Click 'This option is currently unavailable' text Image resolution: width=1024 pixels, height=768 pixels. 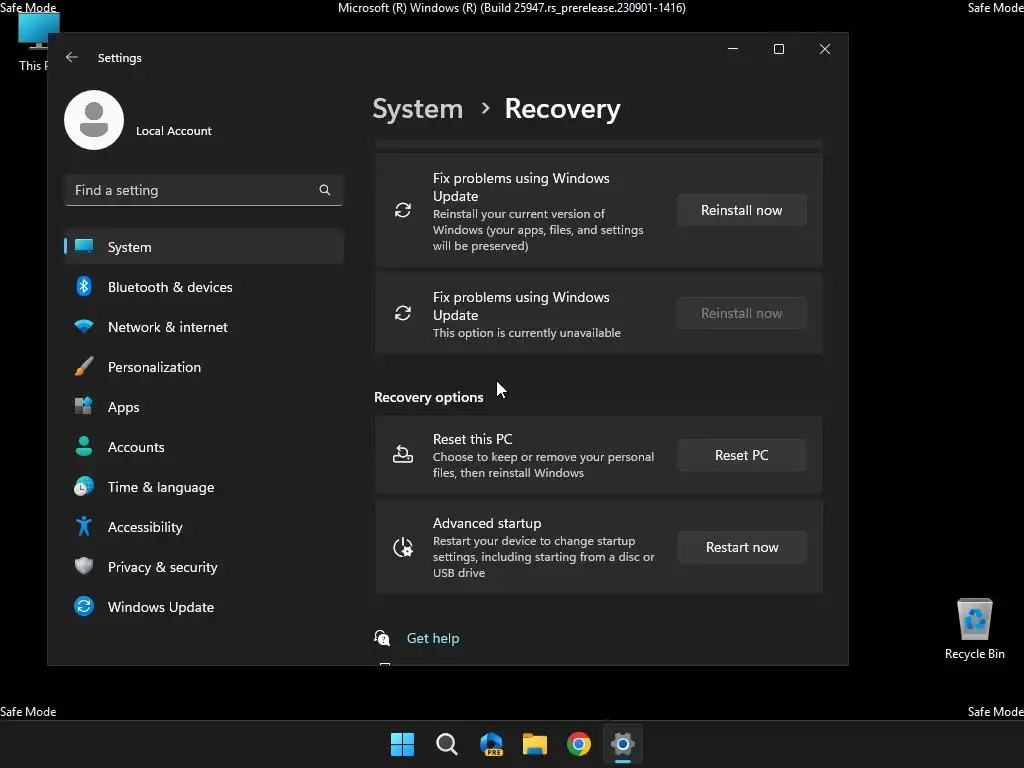526,333
